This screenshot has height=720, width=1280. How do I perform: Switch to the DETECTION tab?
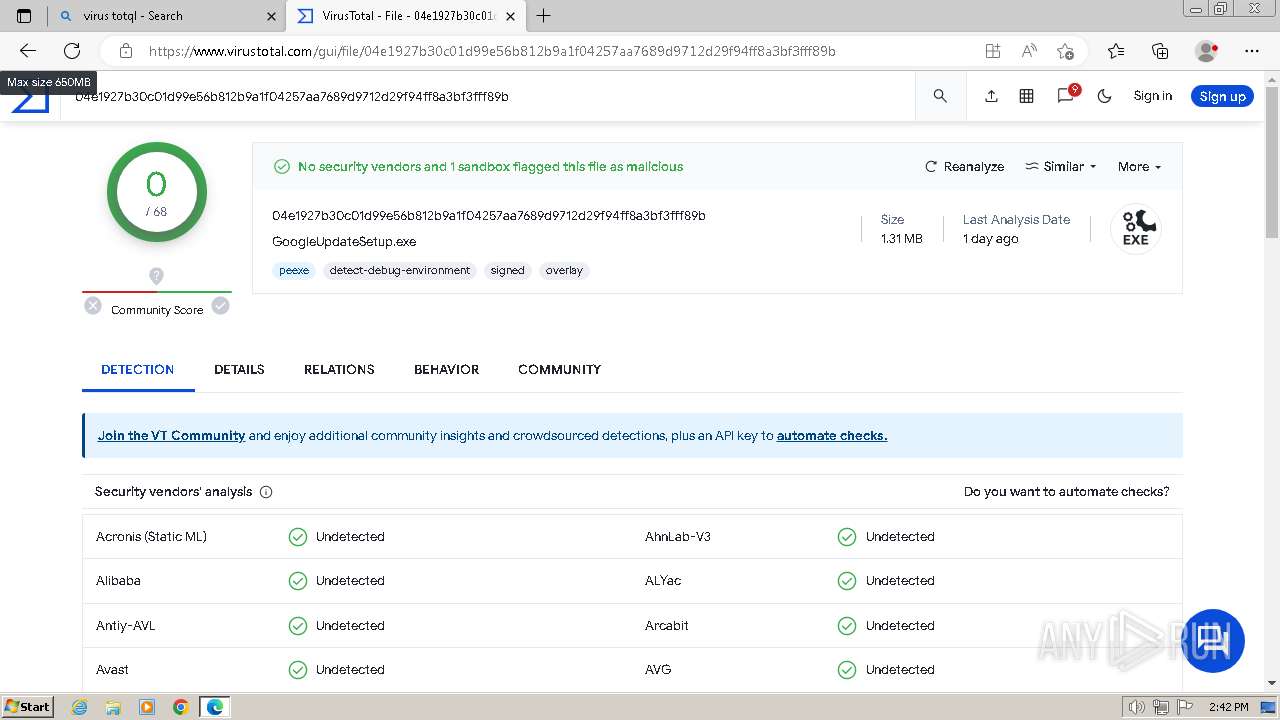click(x=138, y=369)
